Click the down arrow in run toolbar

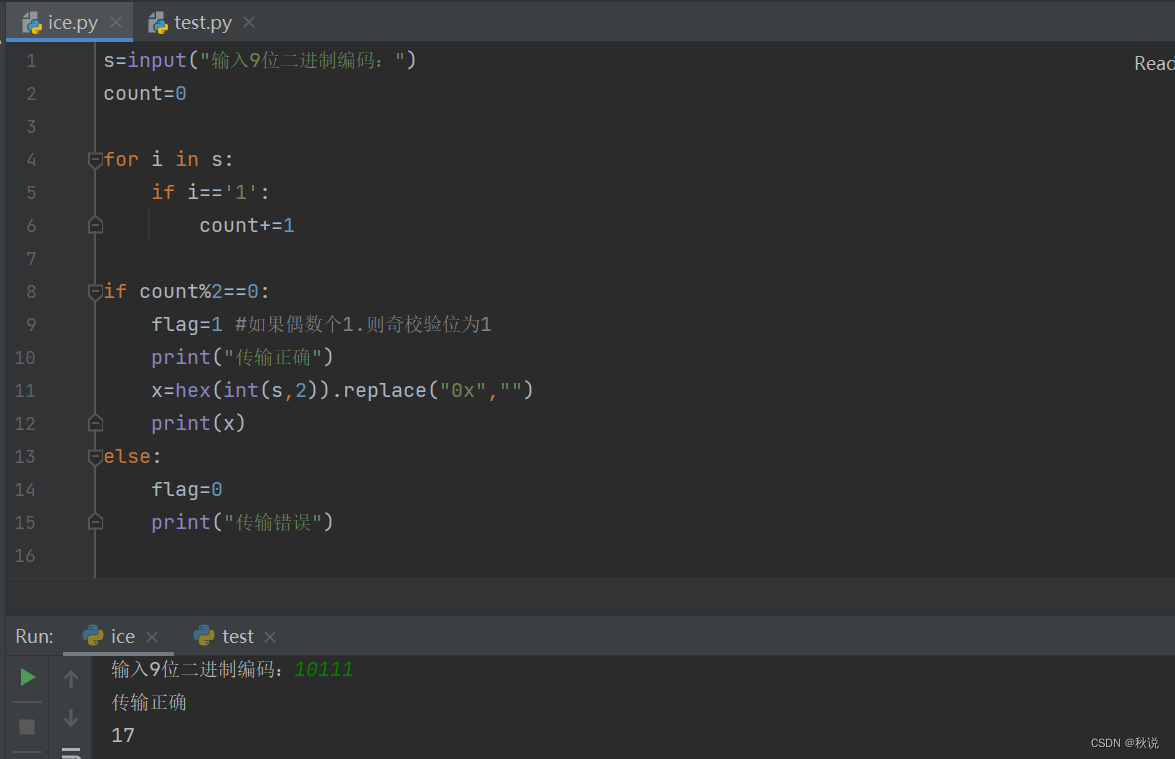coord(70,718)
